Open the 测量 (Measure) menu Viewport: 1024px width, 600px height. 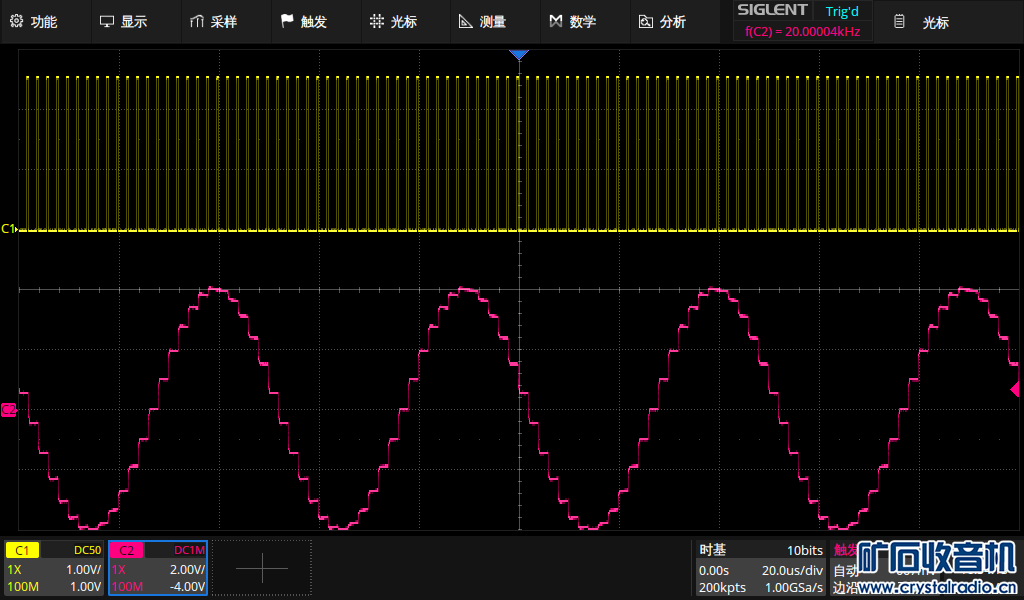click(x=482, y=22)
